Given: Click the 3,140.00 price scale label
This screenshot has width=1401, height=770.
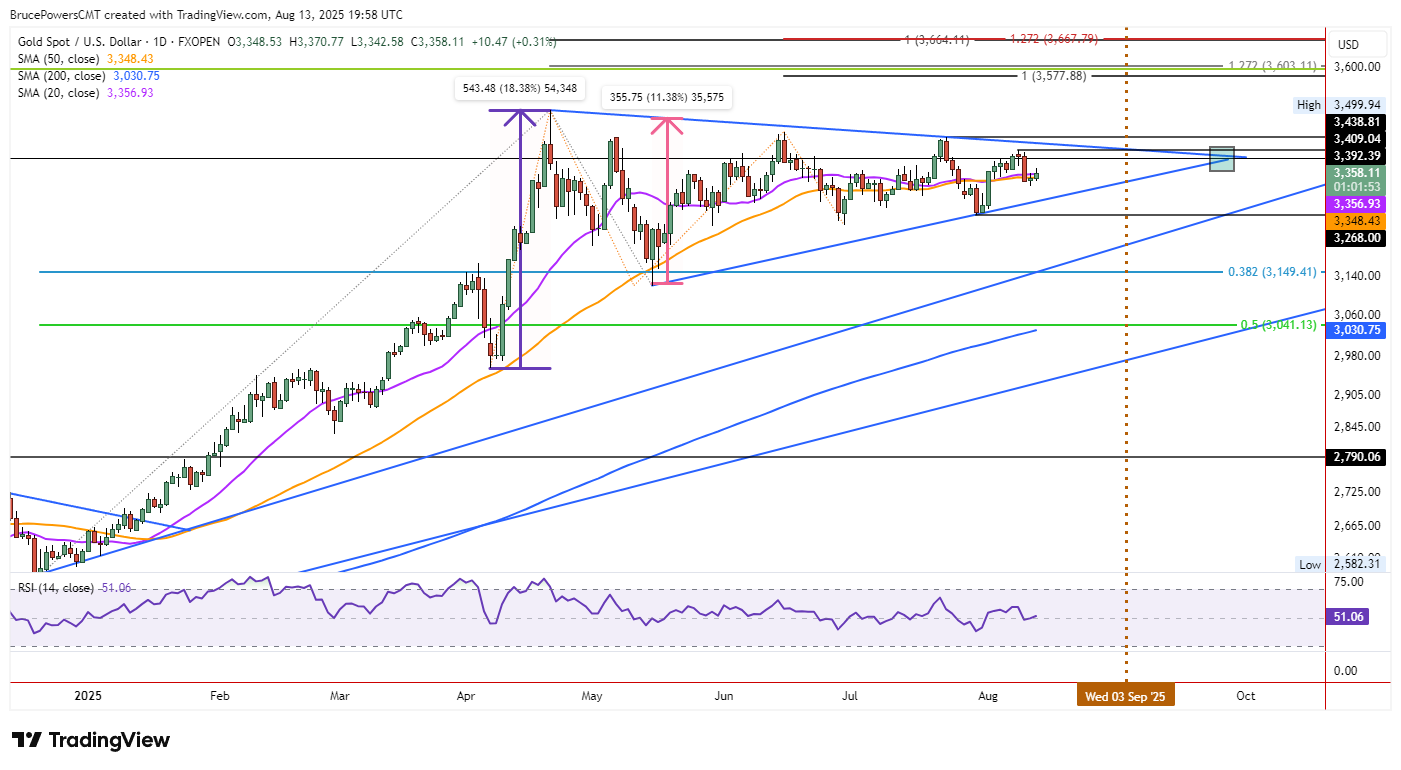Looking at the screenshot, I should click(x=1359, y=276).
